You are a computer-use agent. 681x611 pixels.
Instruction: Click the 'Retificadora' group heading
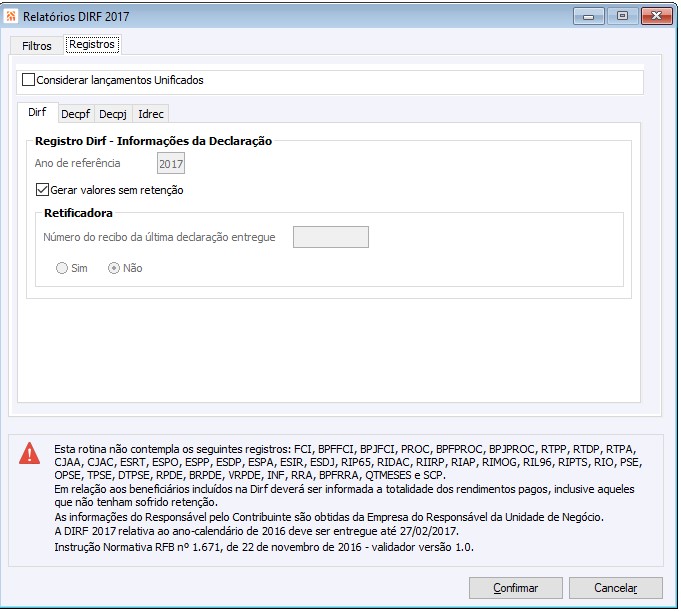pos(78,213)
